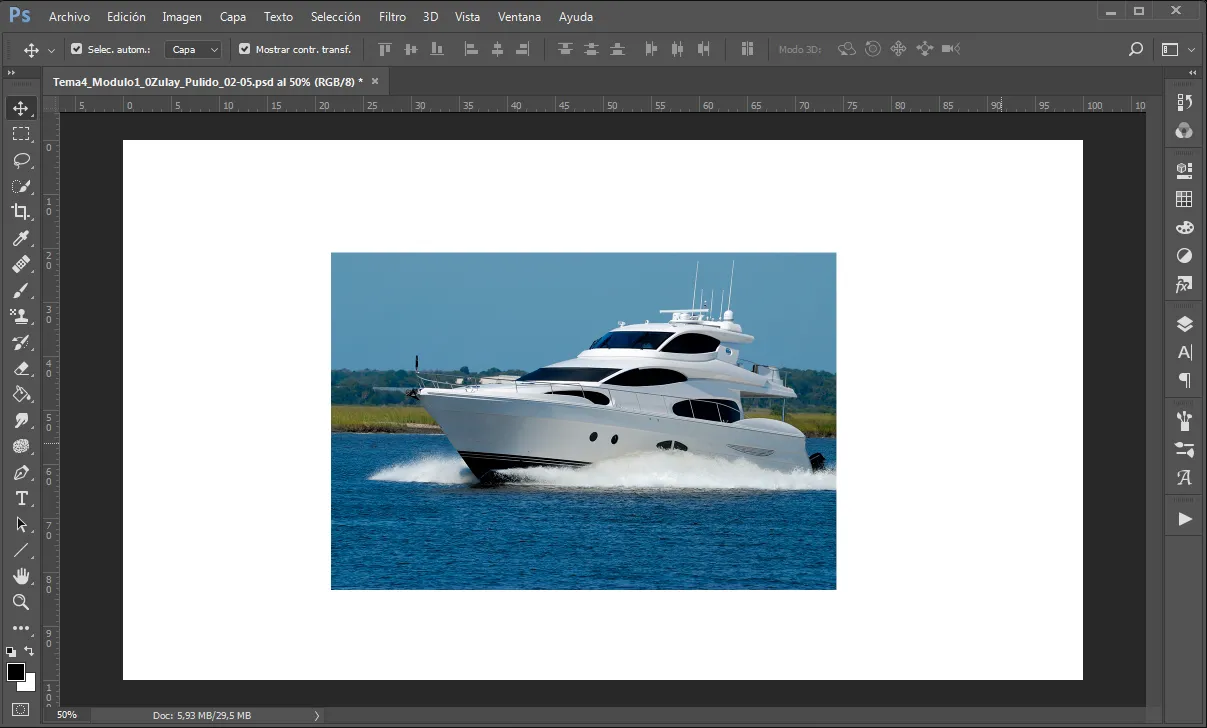Toggle Quick Mask mode
The width and height of the screenshot is (1207, 728).
pos(21,710)
